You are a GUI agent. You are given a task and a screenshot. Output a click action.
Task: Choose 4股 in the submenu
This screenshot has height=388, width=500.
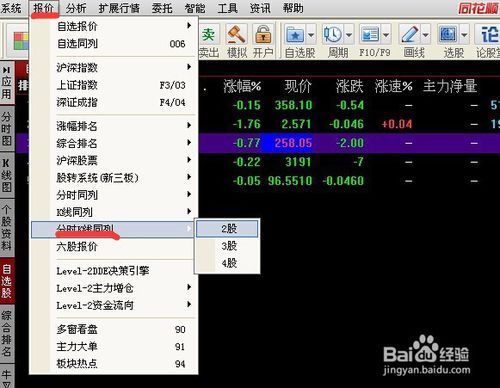227,263
